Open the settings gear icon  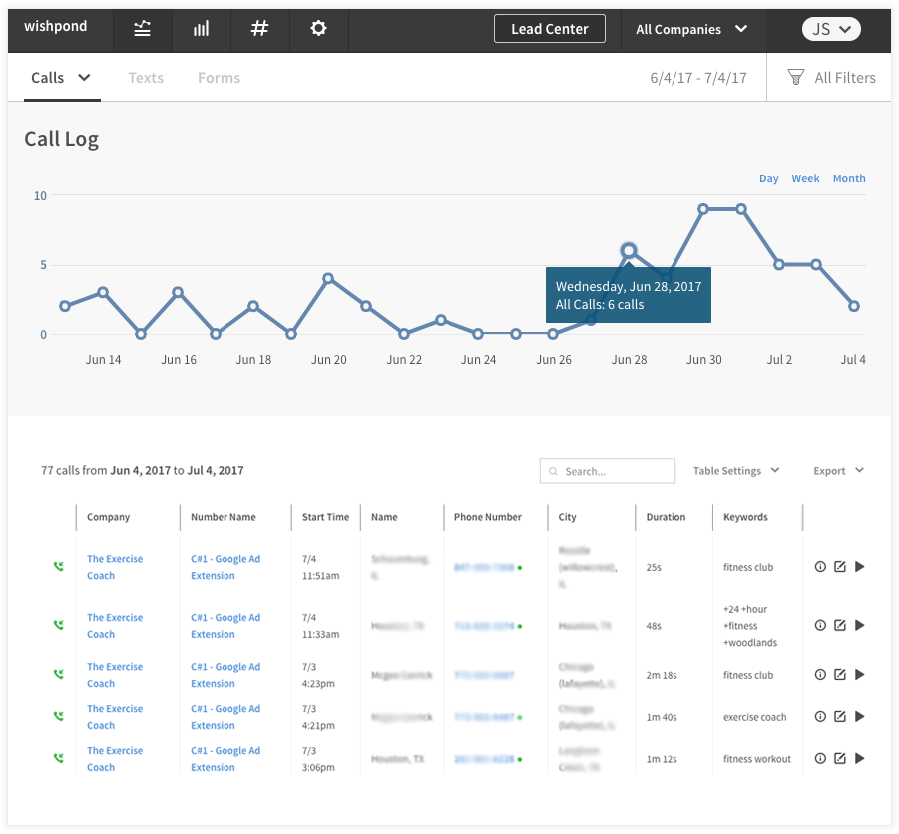coord(318,28)
